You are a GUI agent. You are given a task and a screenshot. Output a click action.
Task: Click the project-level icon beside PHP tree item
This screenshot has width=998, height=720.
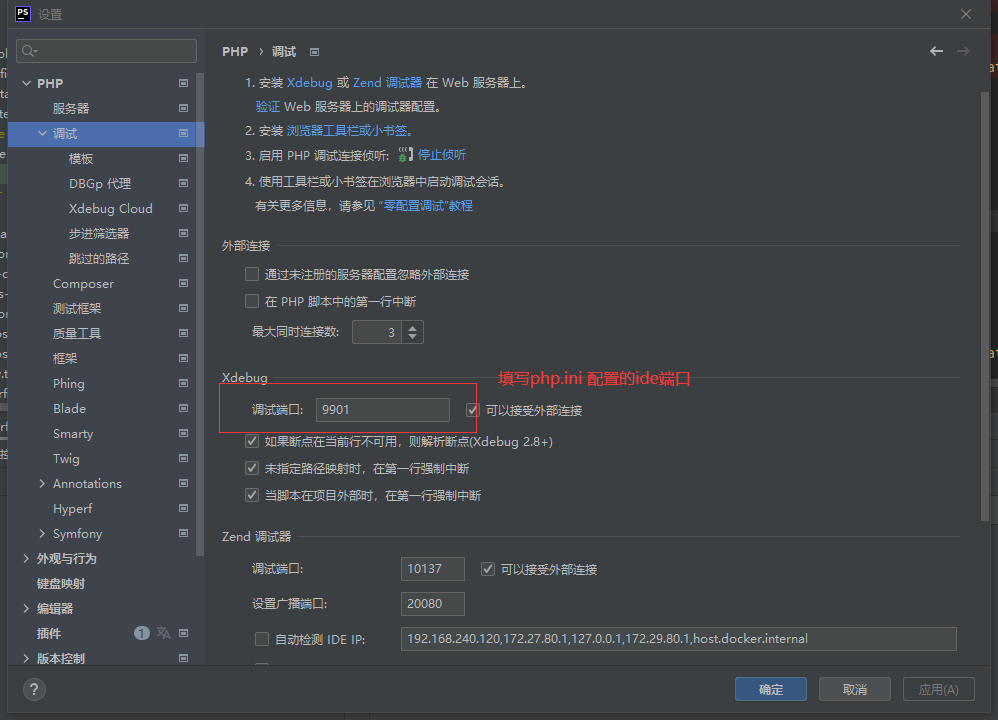[183, 83]
